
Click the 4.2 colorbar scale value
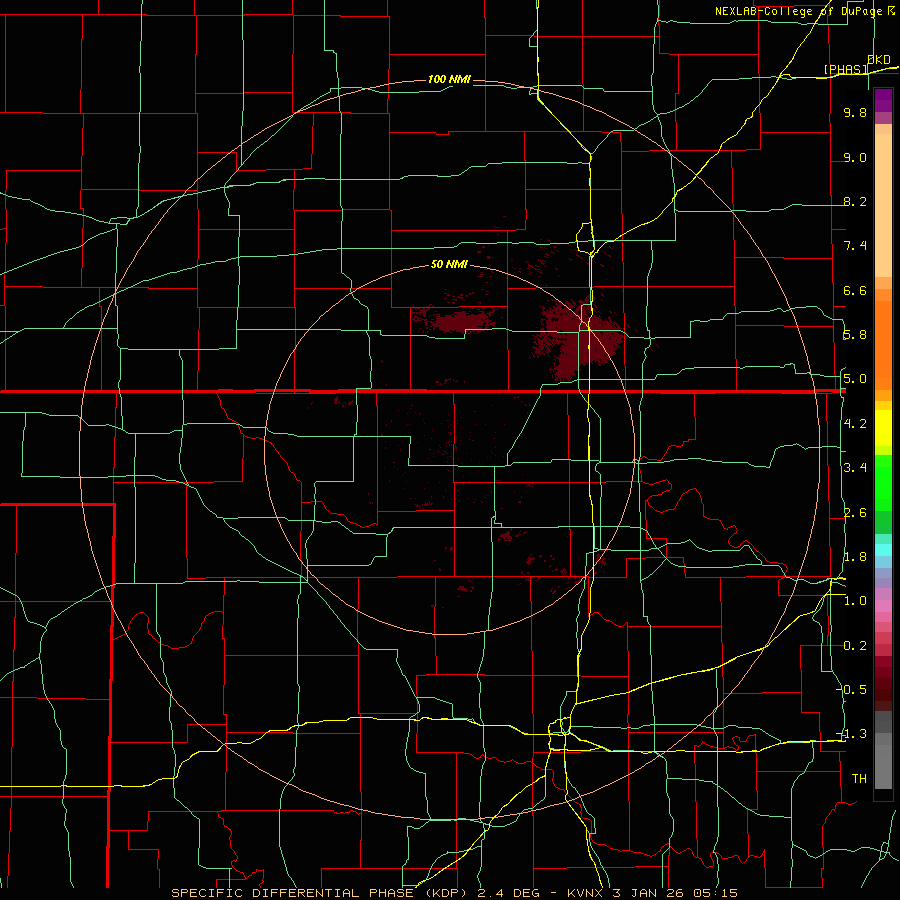(855, 424)
